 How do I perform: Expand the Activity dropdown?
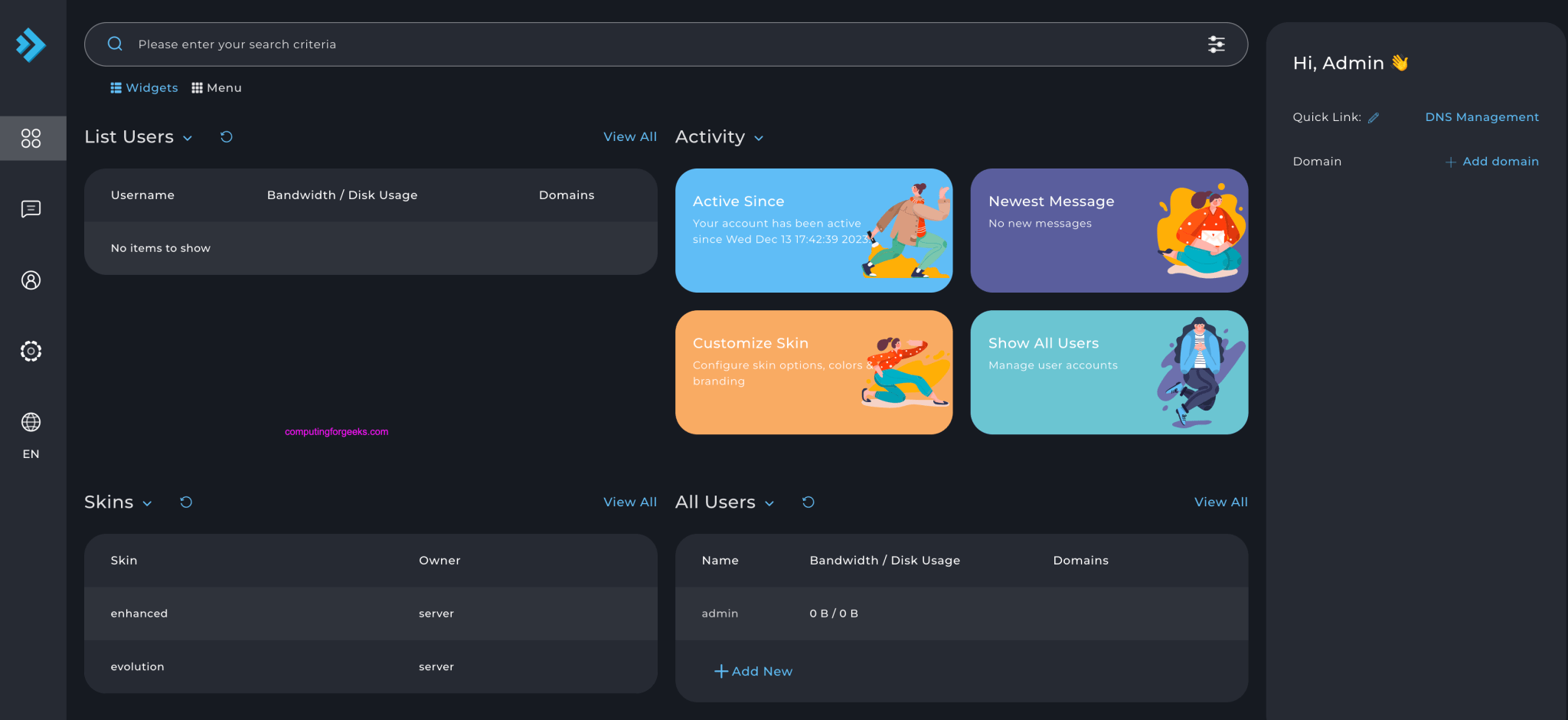(759, 139)
